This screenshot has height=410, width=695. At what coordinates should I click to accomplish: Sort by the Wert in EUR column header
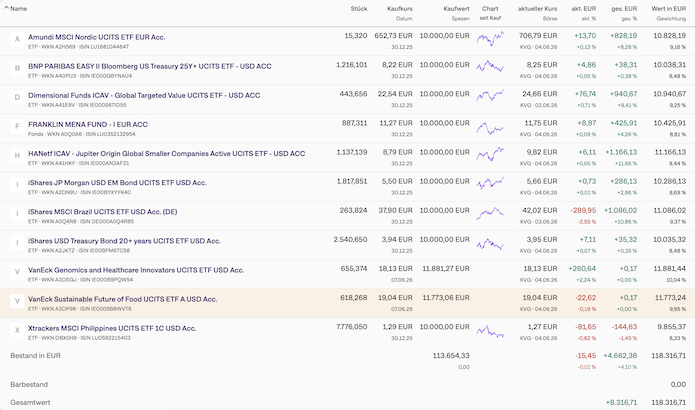pos(668,8)
